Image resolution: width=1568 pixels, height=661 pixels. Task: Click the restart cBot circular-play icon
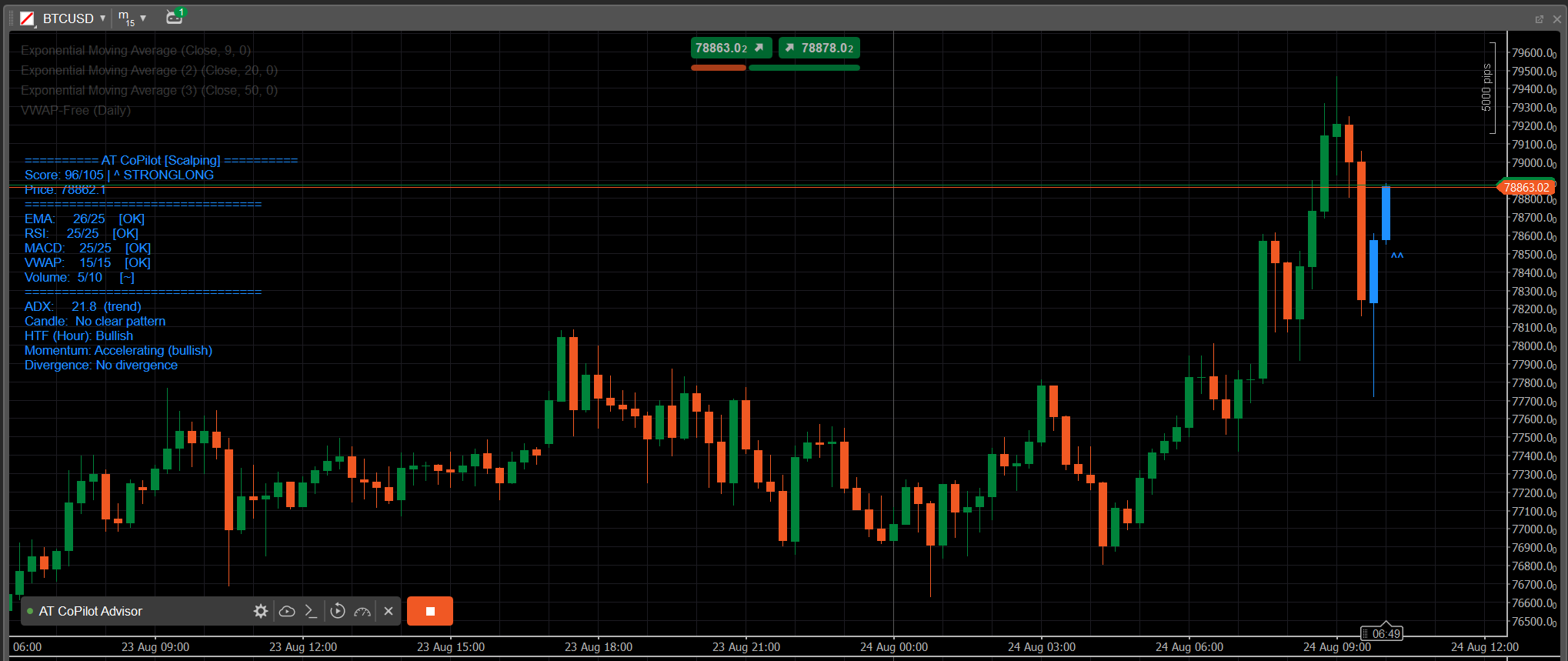point(338,611)
